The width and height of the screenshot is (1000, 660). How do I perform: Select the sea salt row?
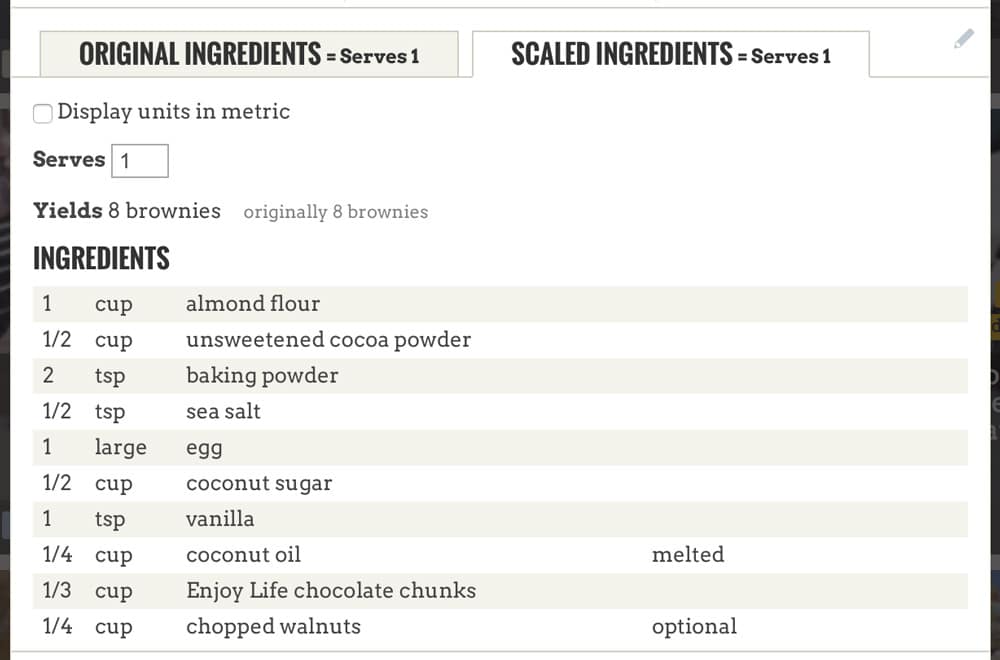pos(501,411)
